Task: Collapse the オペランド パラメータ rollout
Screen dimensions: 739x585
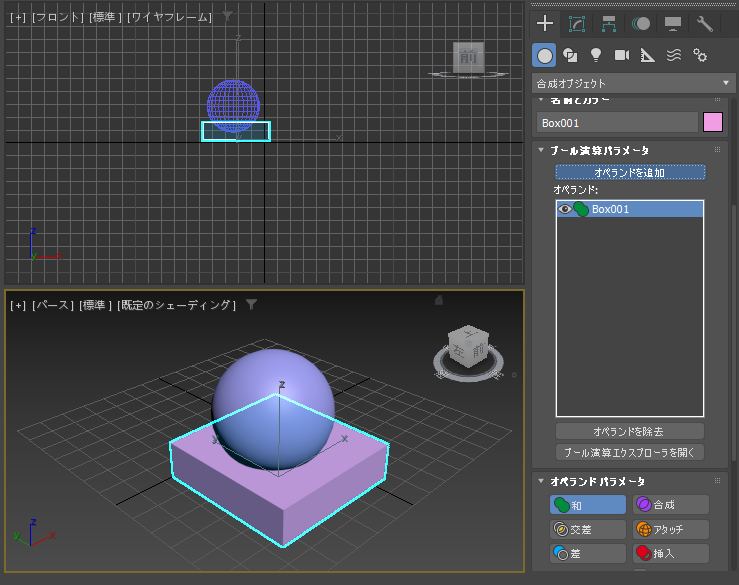Action: [x=541, y=481]
